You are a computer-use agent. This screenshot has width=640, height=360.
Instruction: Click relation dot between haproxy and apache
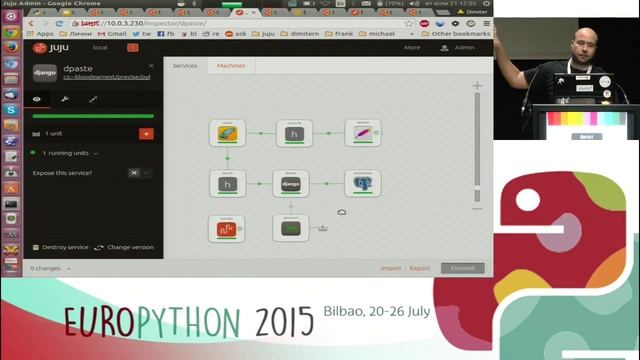click(x=329, y=133)
